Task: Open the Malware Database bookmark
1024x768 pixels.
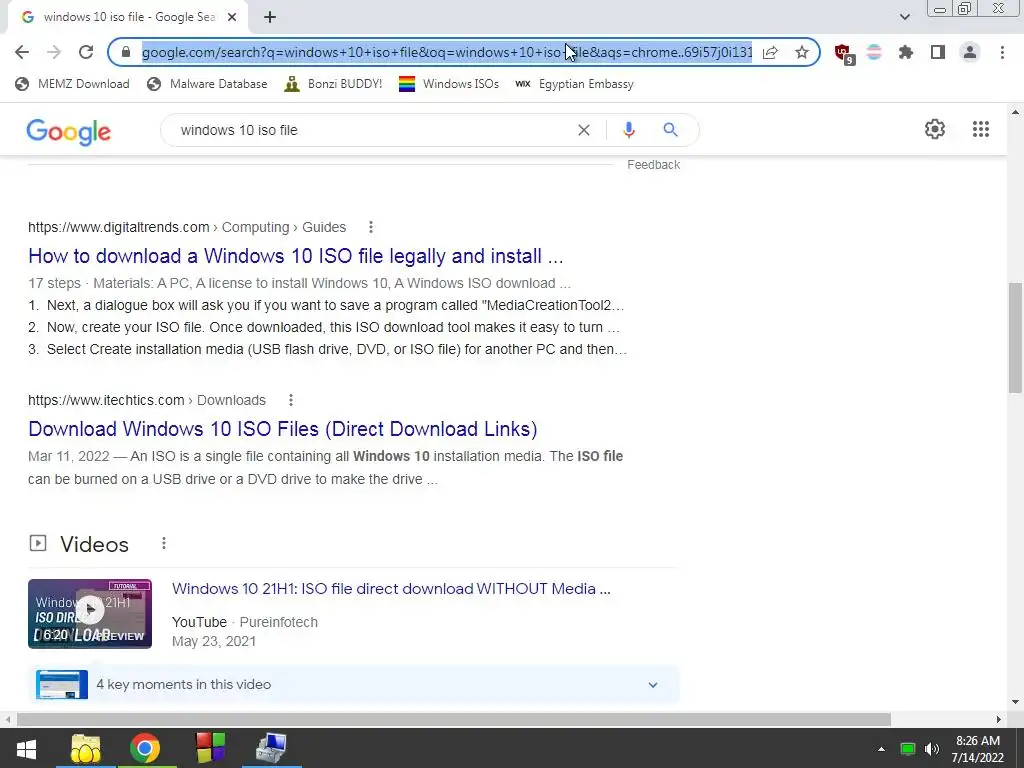Action: click(x=207, y=84)
